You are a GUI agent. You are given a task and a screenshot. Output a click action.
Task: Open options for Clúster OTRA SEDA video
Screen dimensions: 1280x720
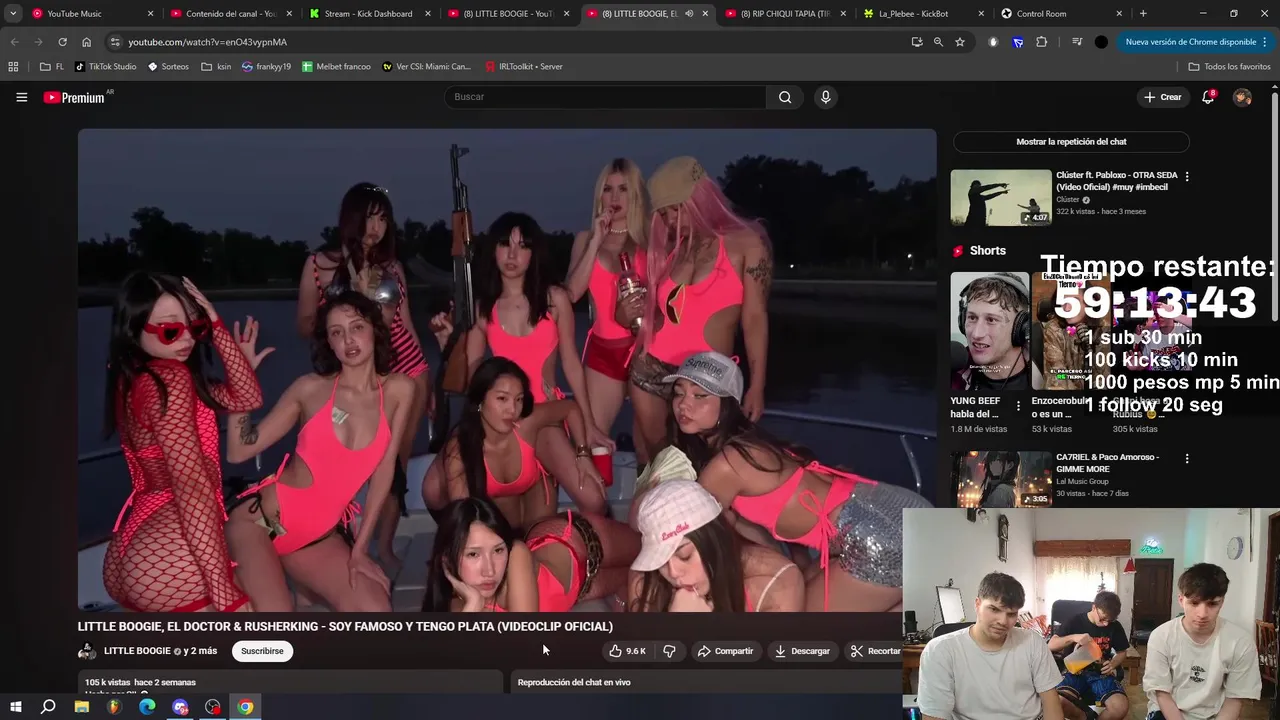coord(1187,176)
